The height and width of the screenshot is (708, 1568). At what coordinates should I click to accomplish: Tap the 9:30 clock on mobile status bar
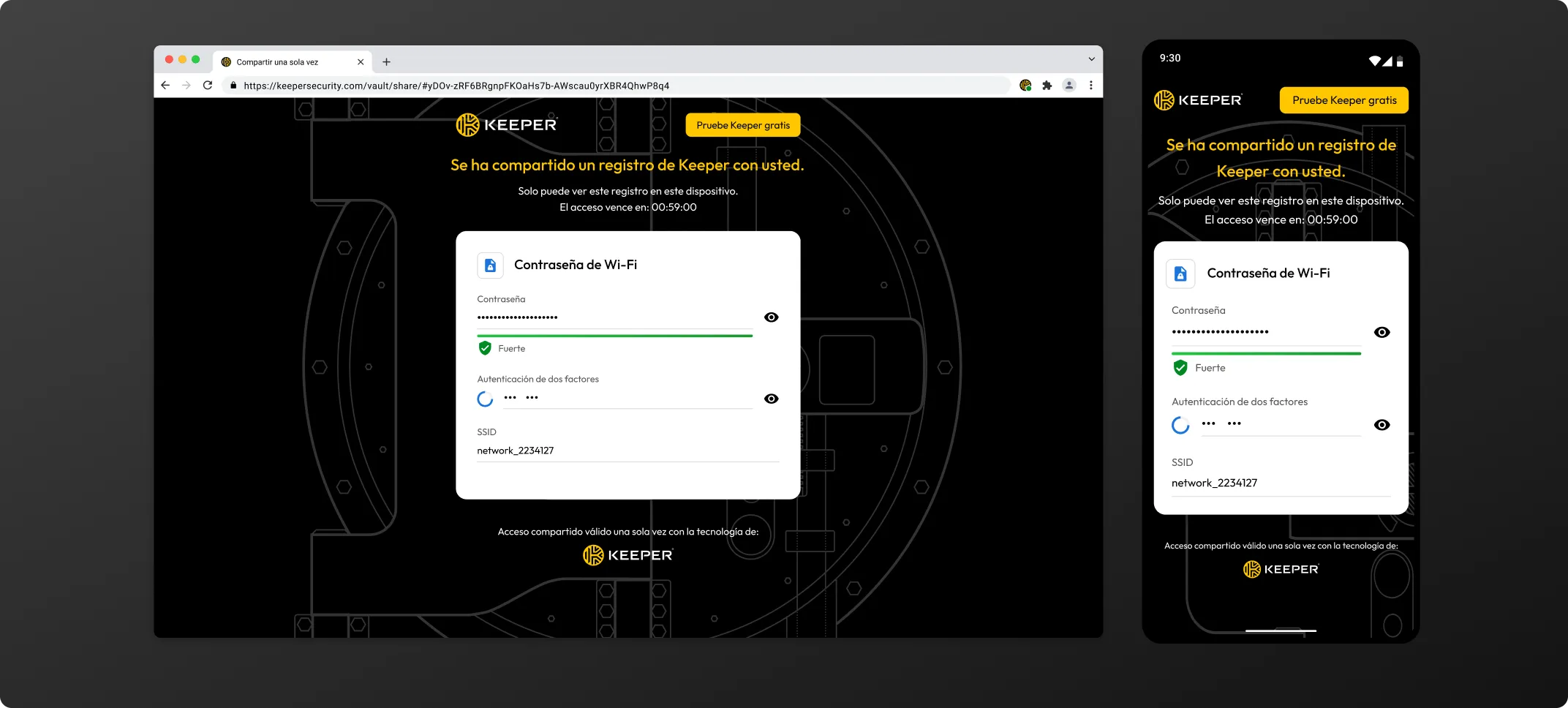(1170, 58)
